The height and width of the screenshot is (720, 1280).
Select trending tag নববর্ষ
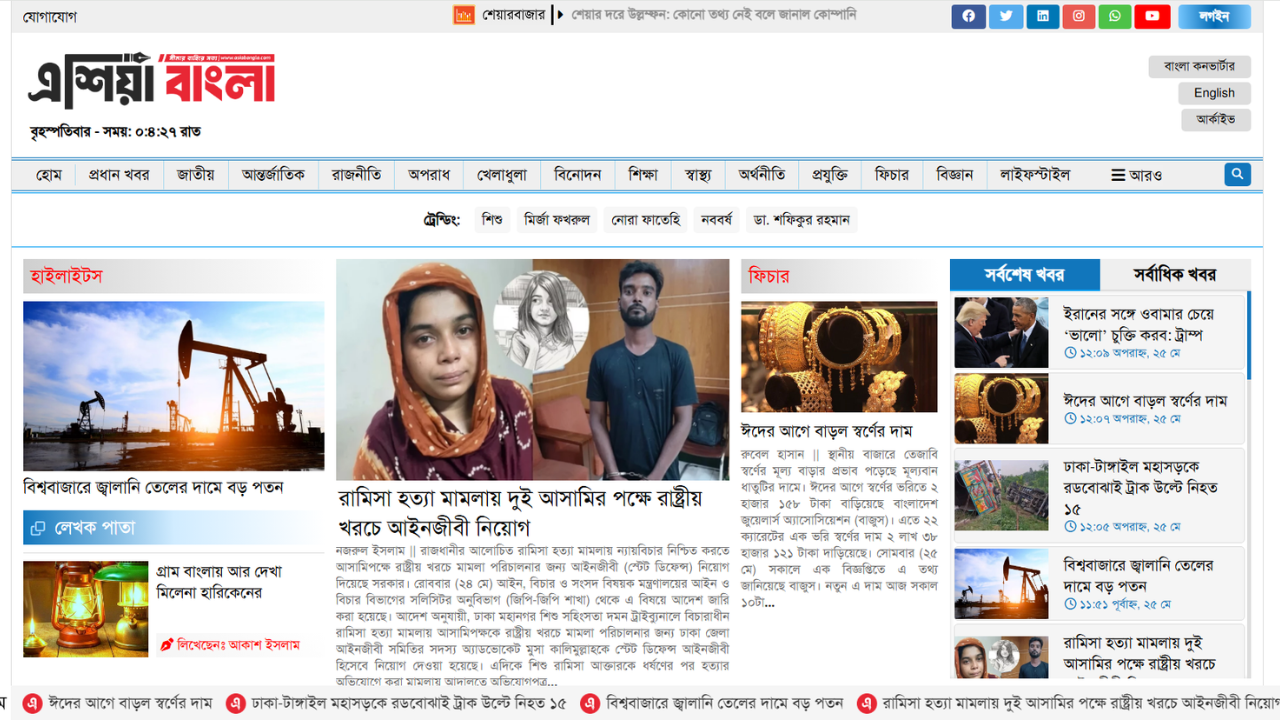click(717, 220)
